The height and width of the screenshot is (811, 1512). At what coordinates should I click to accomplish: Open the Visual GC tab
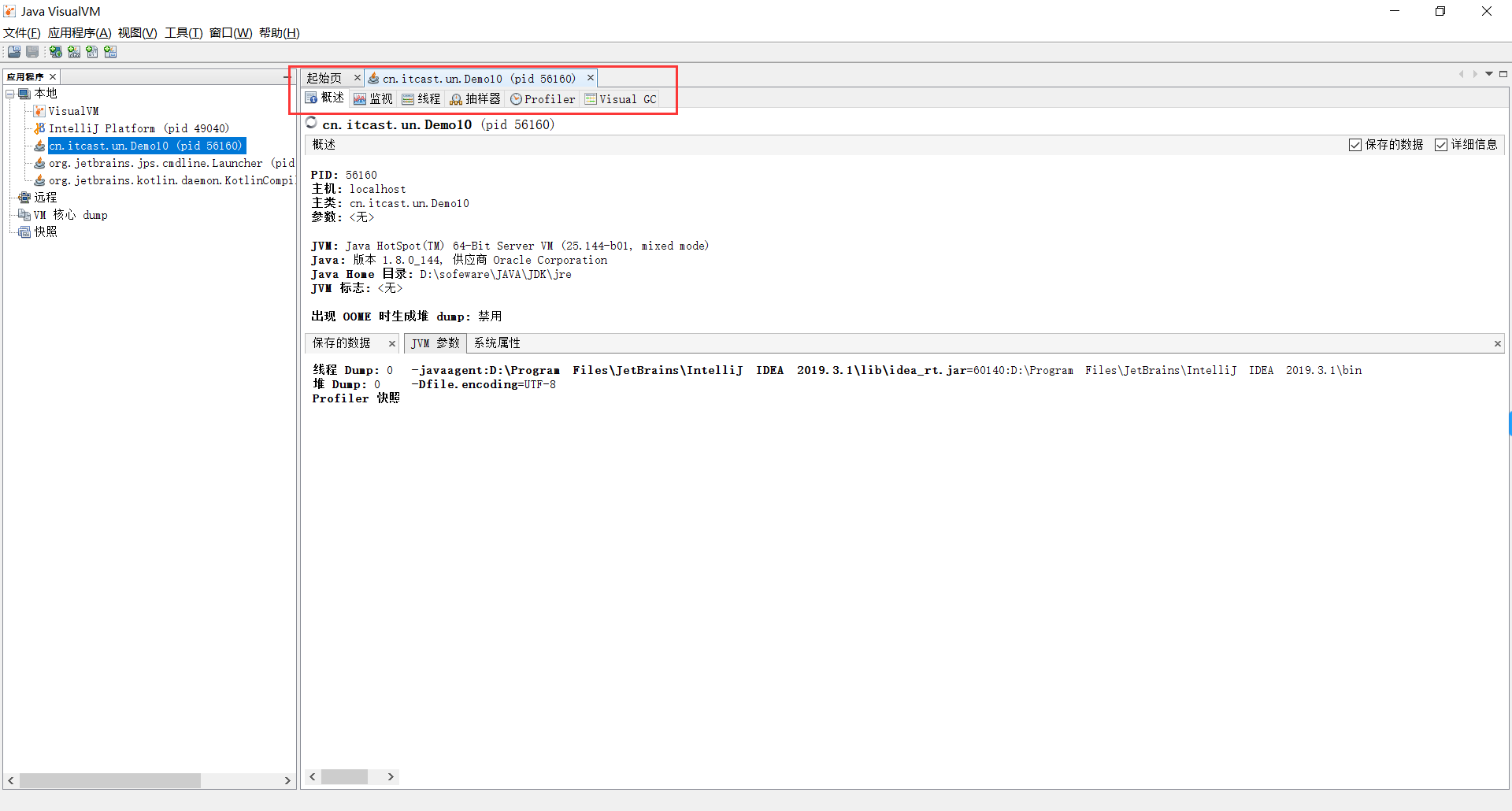tap(621, 99)
